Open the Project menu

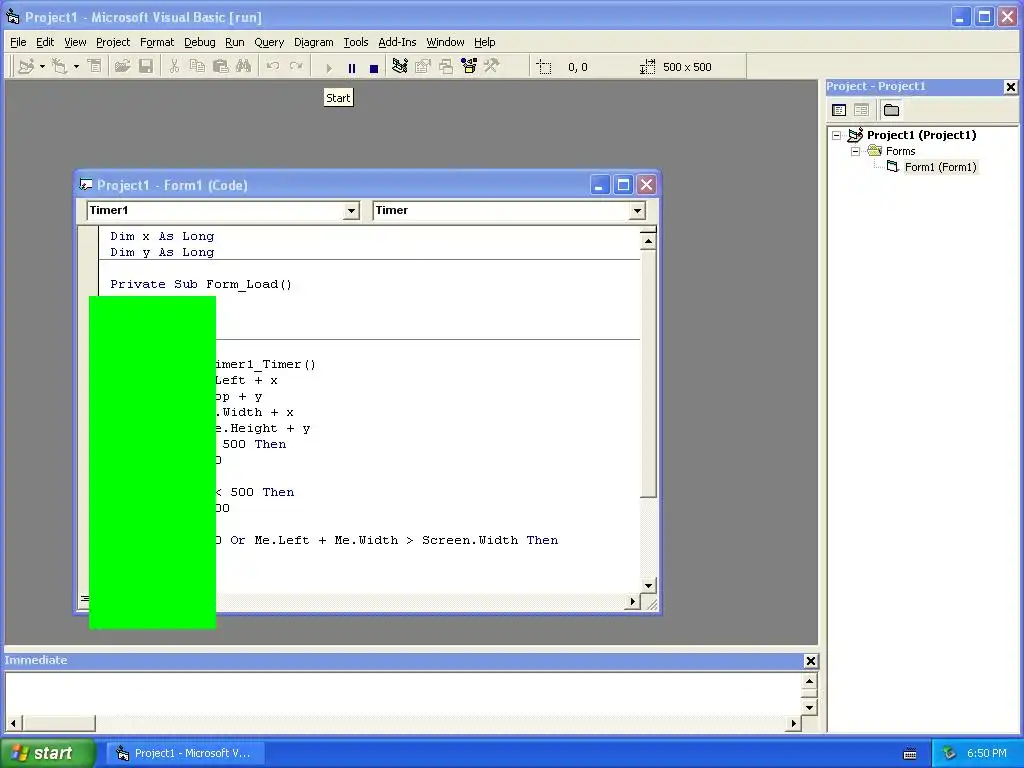coord(113,42)
